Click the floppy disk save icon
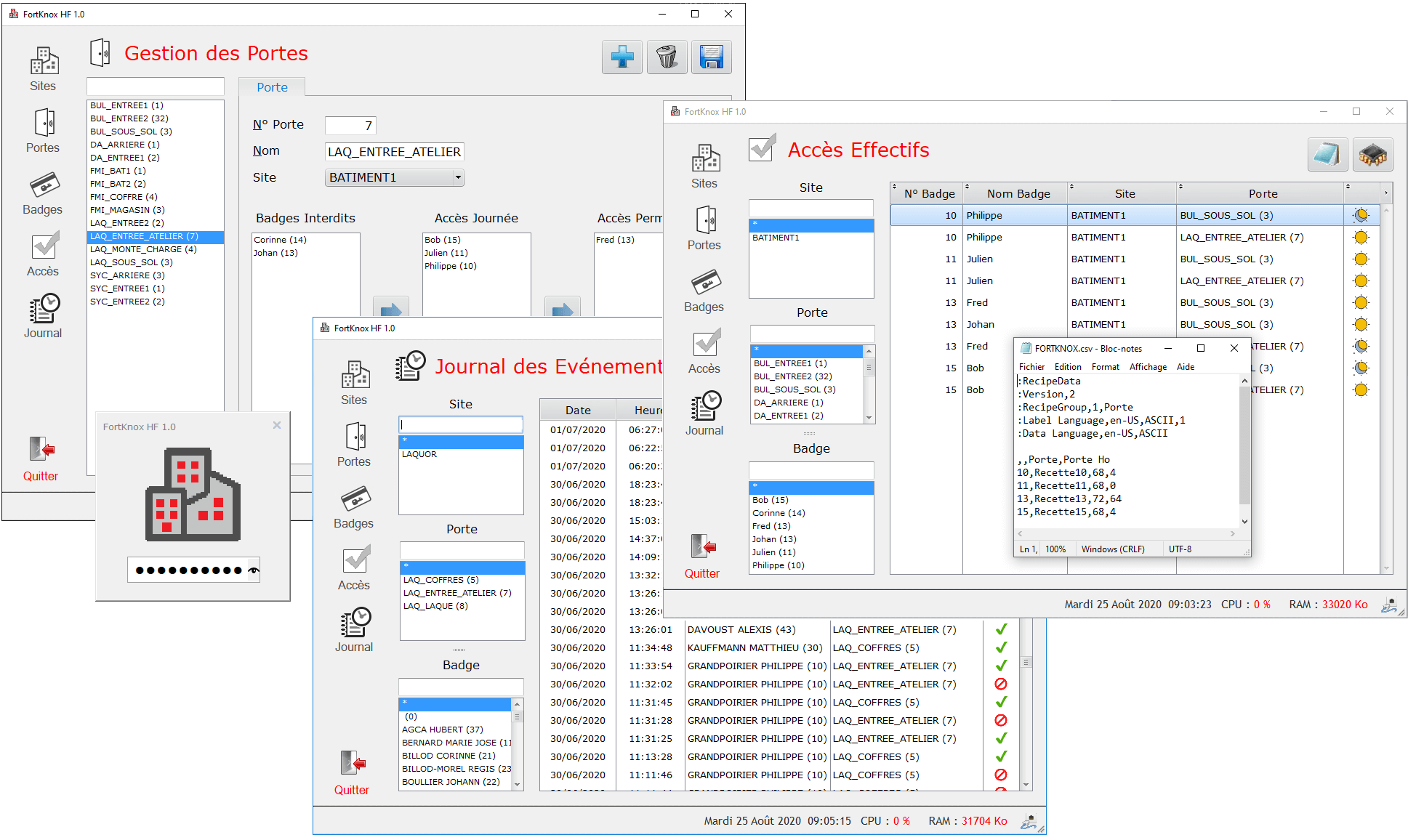This screenshot has width=1416, height=840. pos(711,57)
